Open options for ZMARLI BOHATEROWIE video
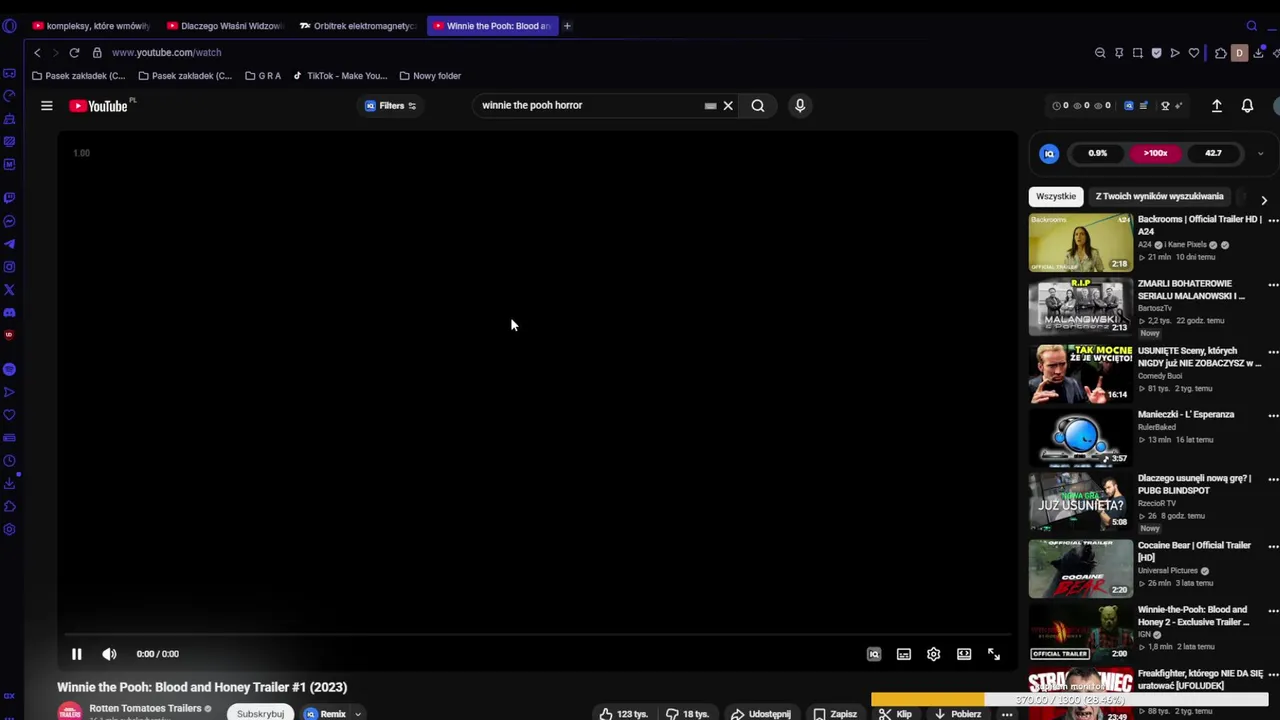Image resolution: width=1280 pixels, height=720 pixels. (1273, 285)
